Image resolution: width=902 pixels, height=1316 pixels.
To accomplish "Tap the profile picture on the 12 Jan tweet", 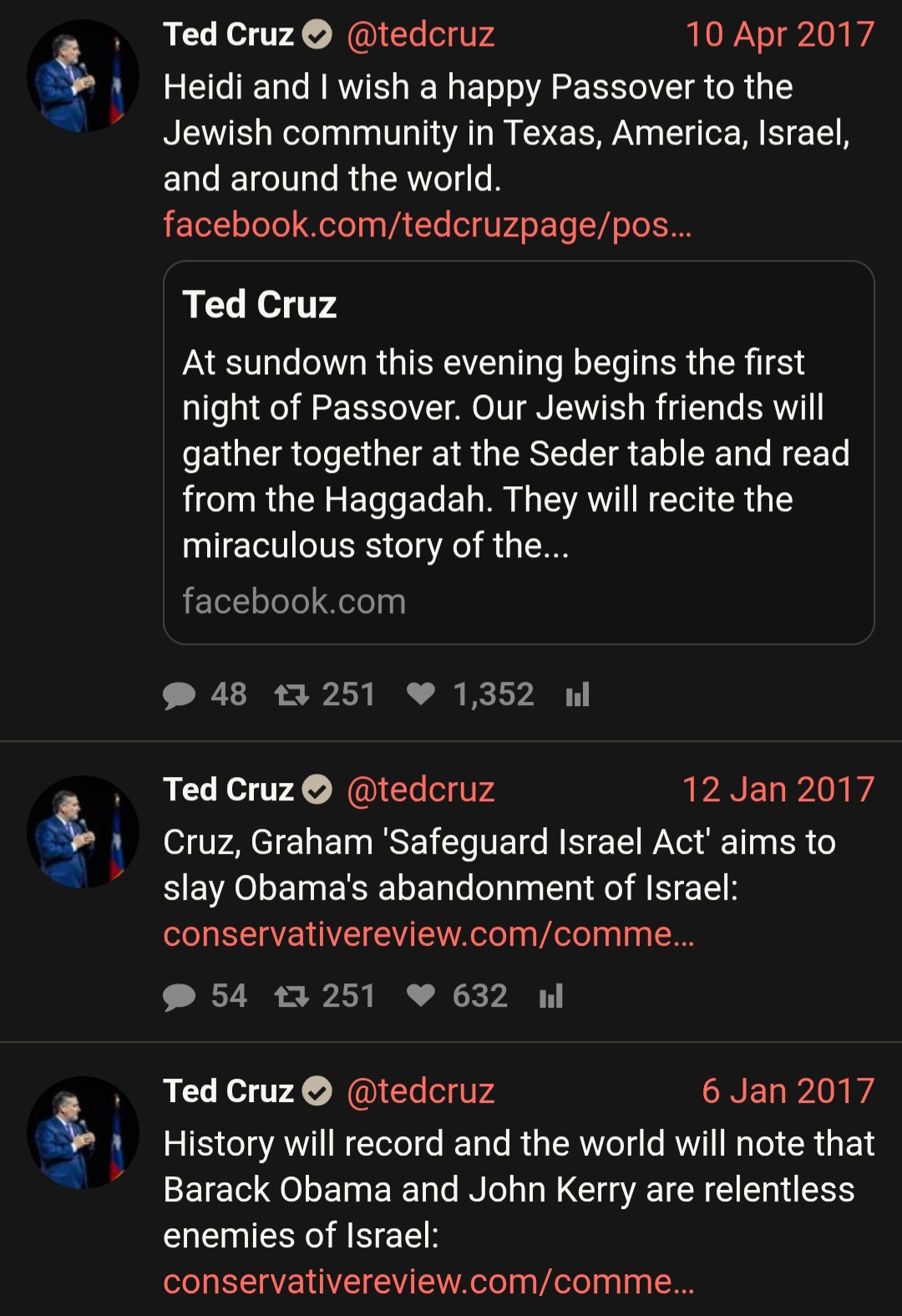I will point(83,831).
